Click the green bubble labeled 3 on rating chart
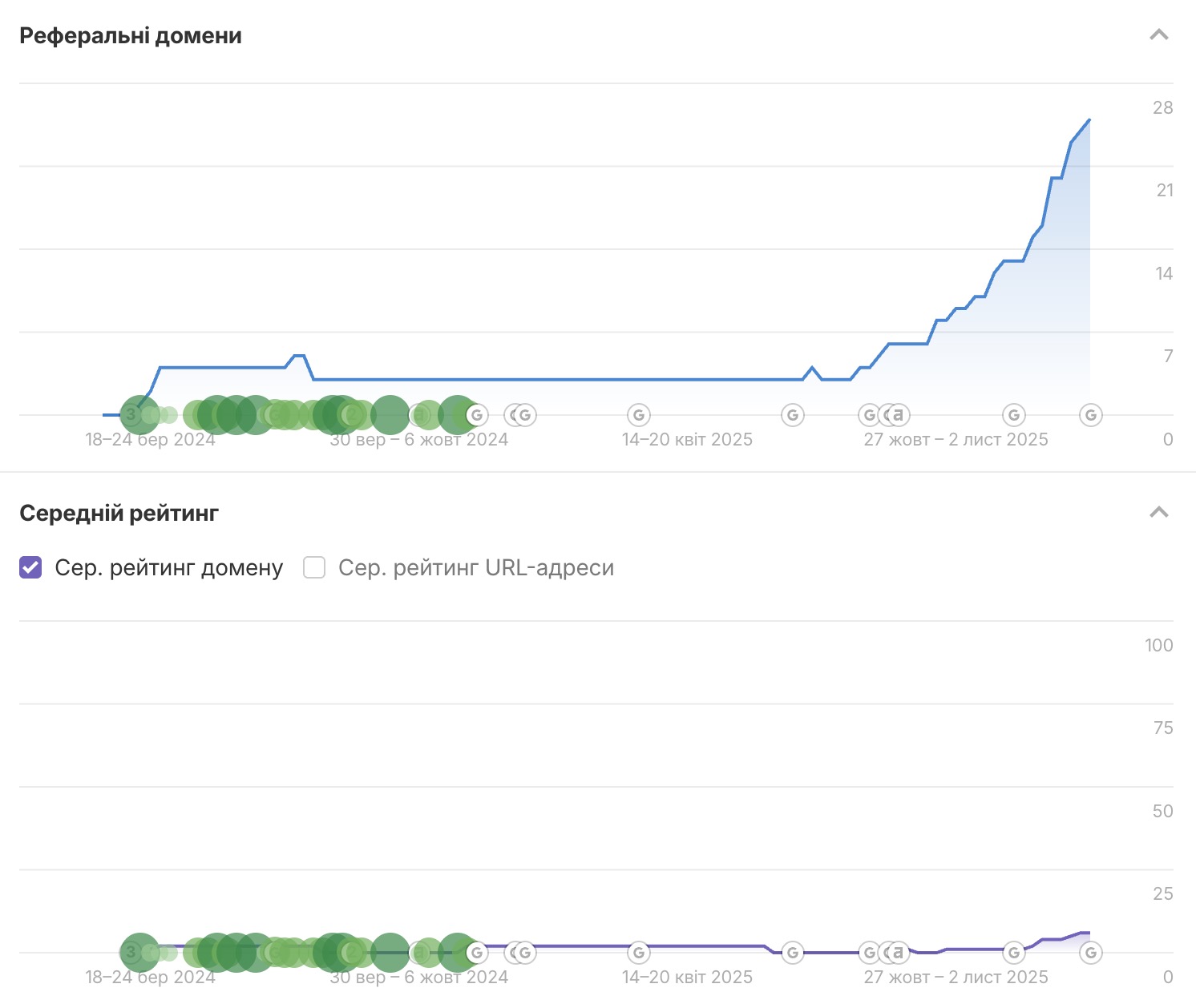The image size is (1196, 1008). click(x=132, y=952)
